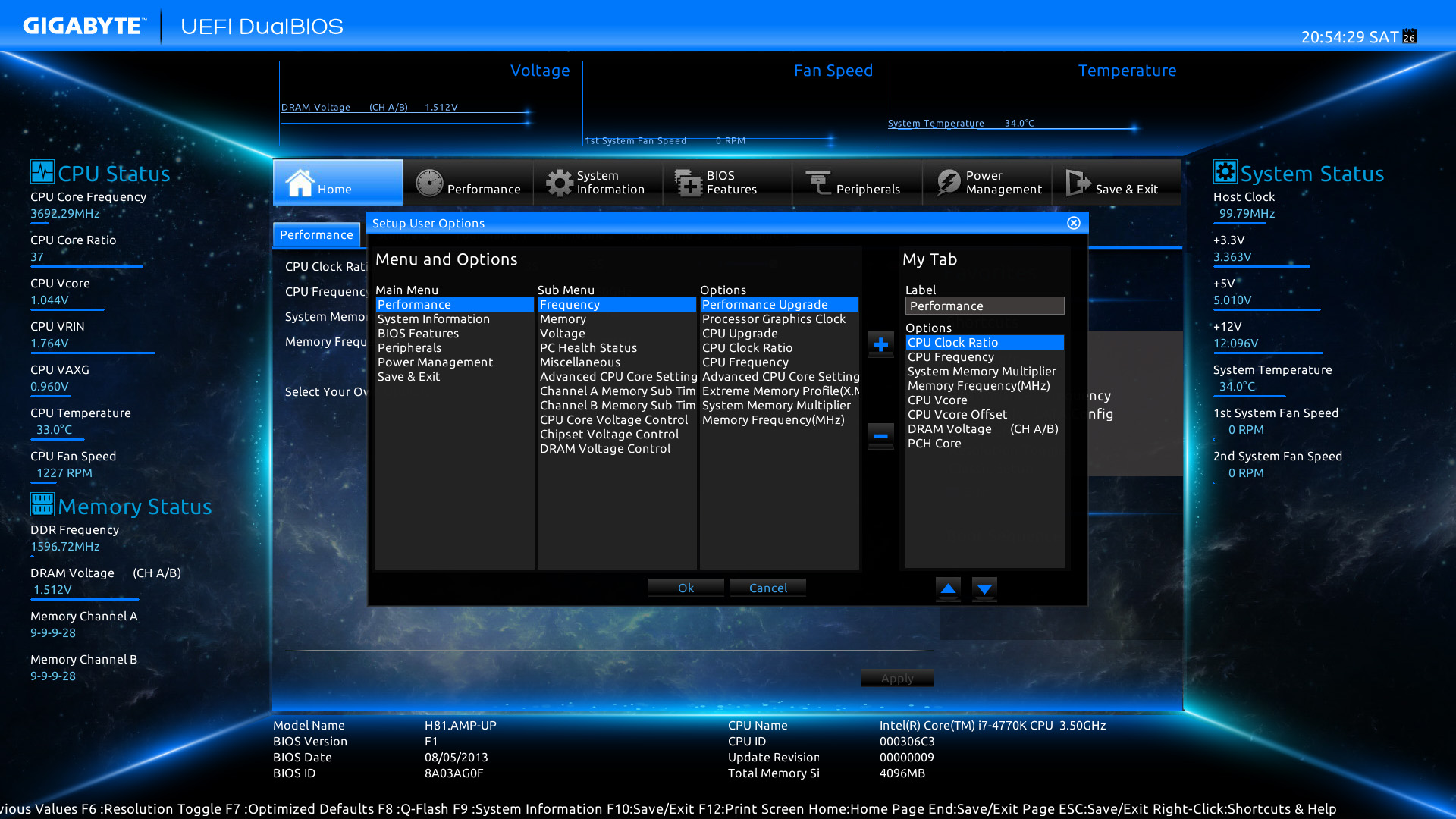Screen dimensions: 1456x819
Task: Select the Power Management tab
Action: 987,182
